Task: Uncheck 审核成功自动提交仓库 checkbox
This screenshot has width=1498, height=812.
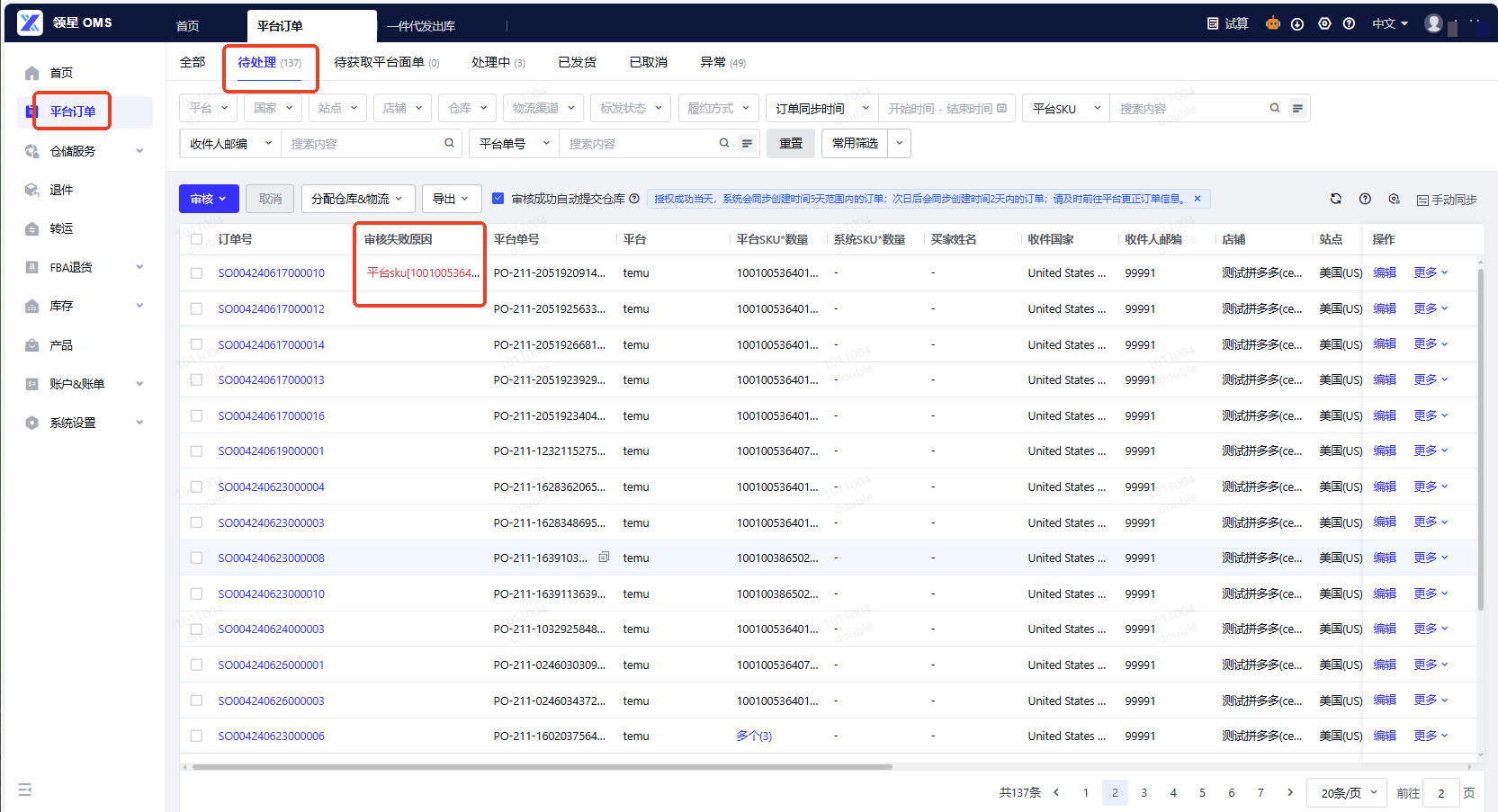Action: click(x=498, y=199)
